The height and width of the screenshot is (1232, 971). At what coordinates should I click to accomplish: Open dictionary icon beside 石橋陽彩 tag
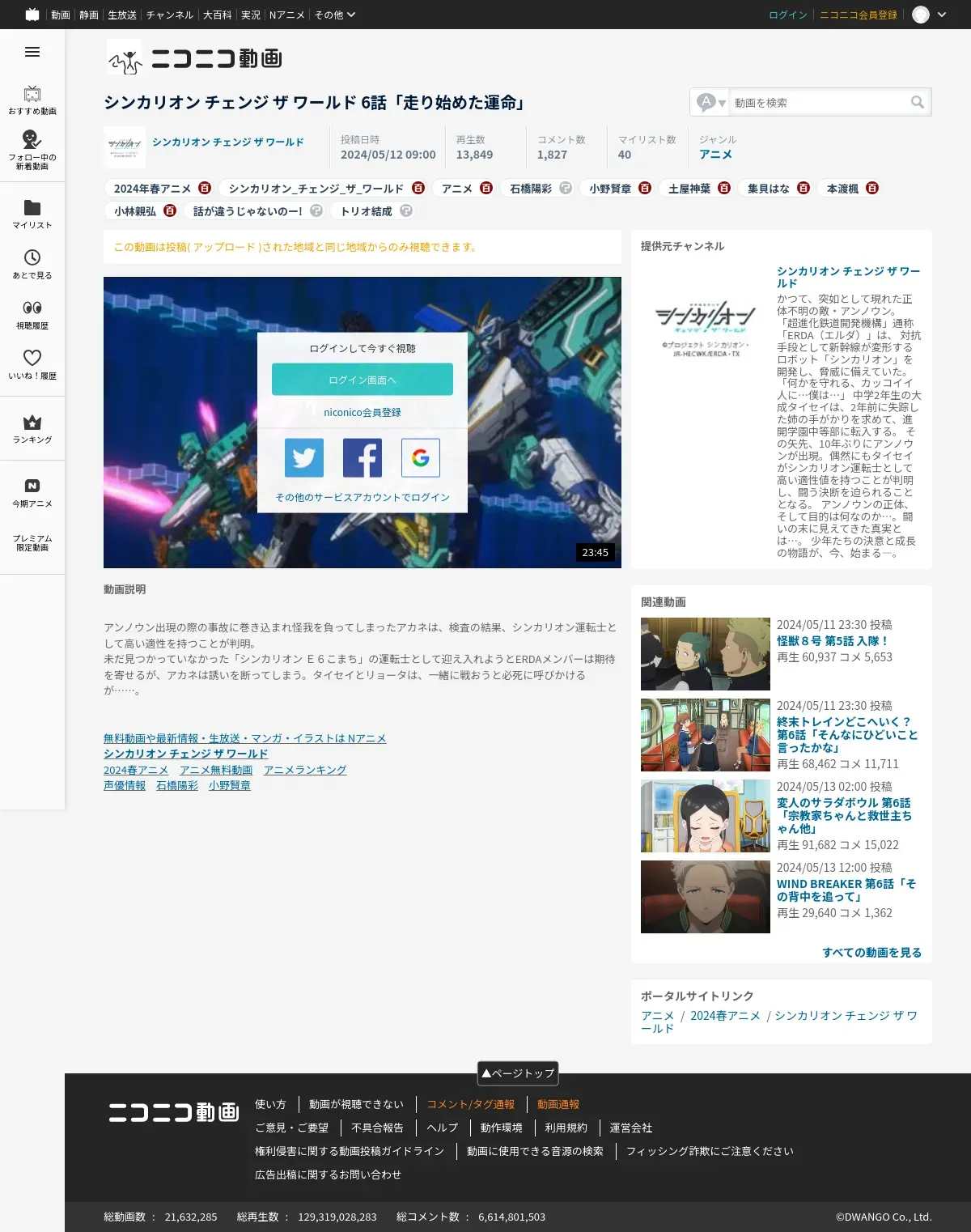click(566, 188)
